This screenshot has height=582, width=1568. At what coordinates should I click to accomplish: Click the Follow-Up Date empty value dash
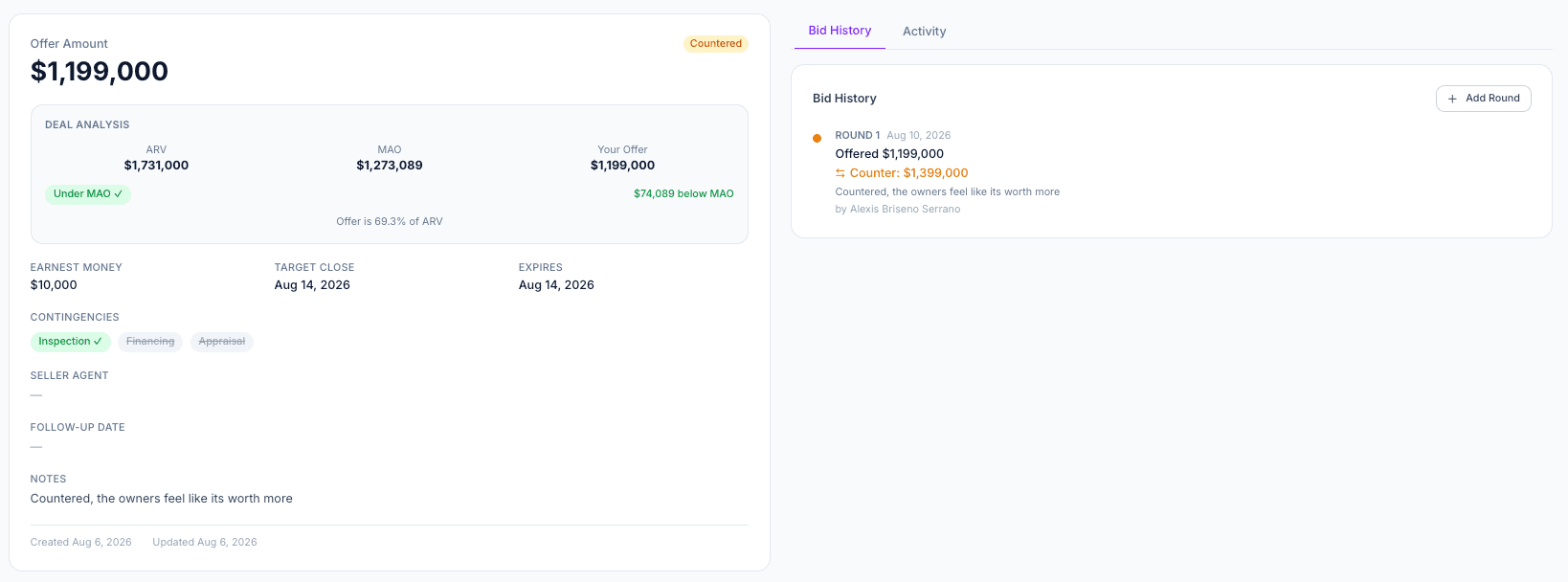click(x=36, y=447)
